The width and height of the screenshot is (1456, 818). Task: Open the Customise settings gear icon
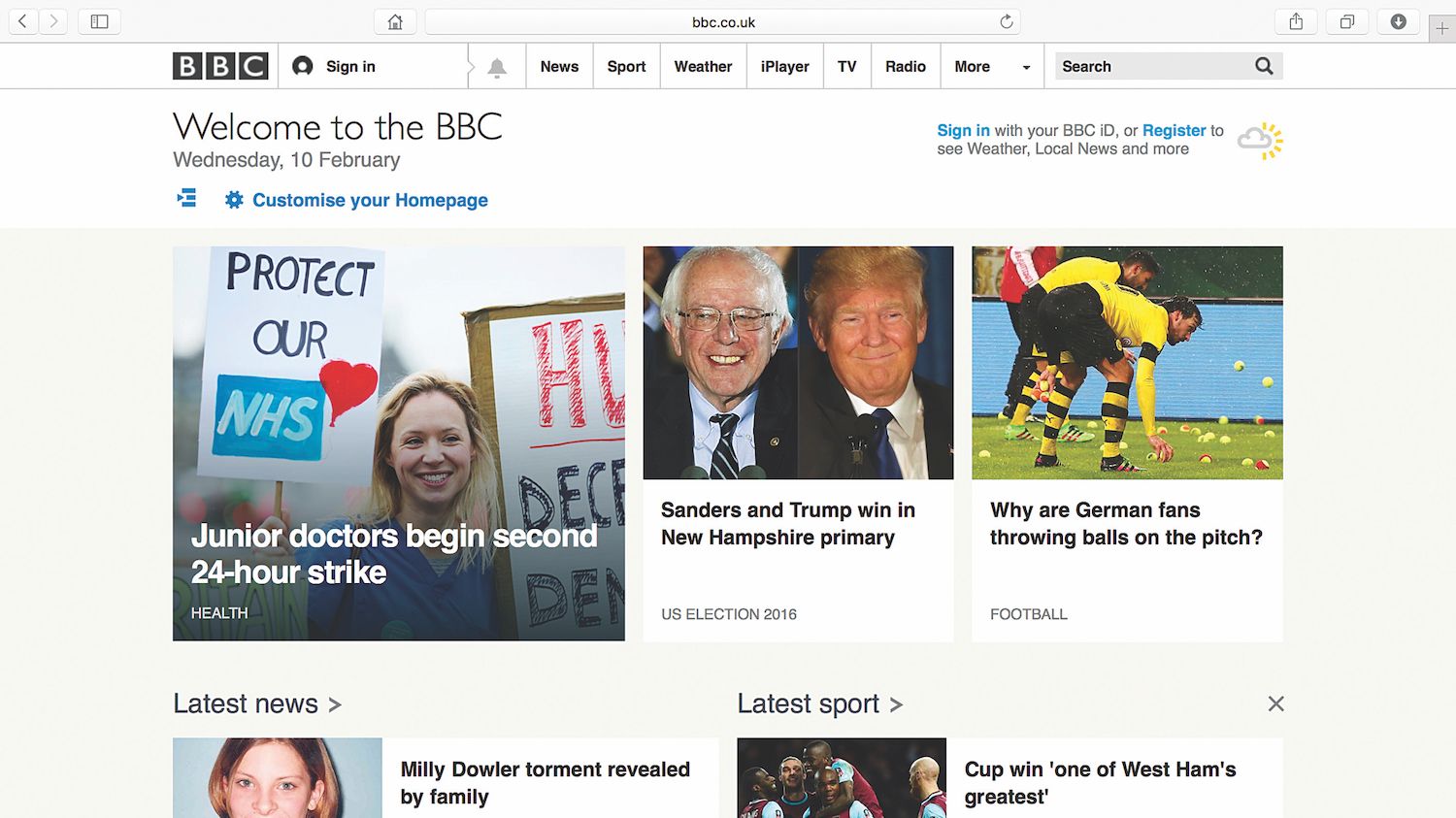(x=233, y=200)
